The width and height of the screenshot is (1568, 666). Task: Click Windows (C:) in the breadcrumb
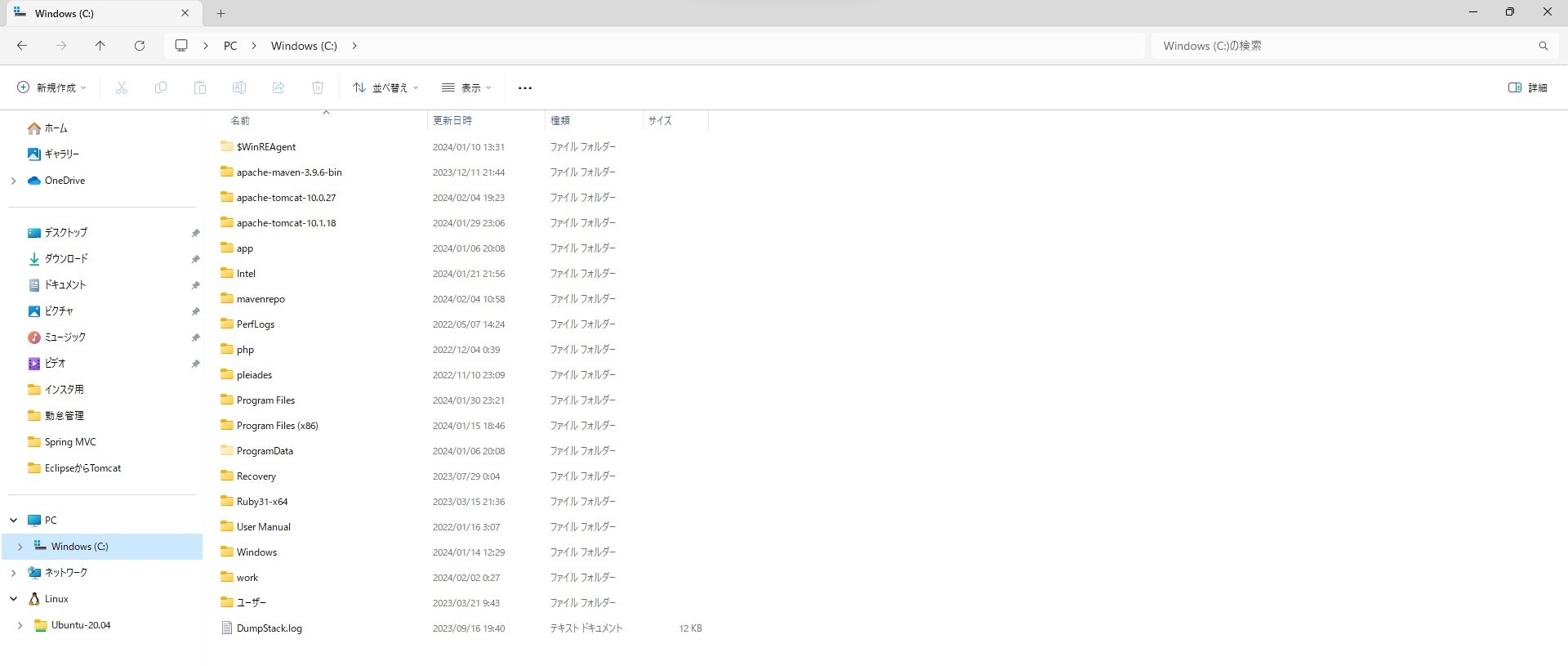[304, 46]
